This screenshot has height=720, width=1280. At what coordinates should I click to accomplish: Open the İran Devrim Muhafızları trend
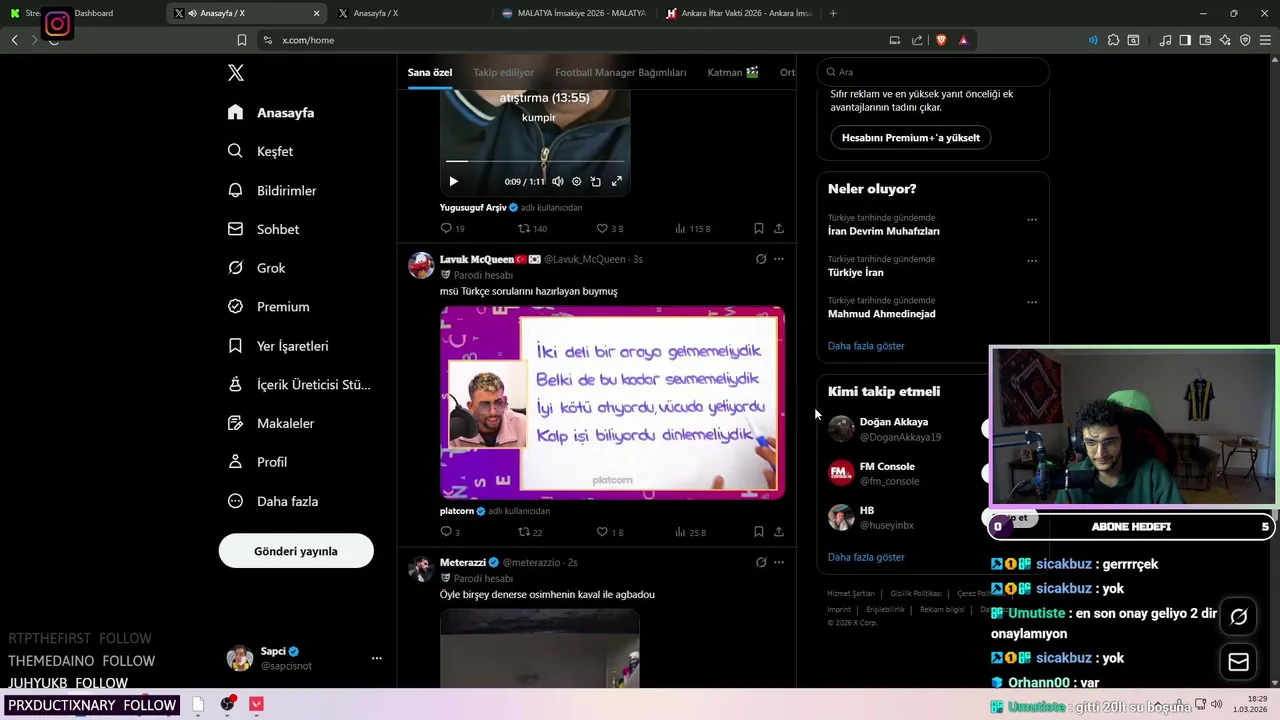(884, 231)
